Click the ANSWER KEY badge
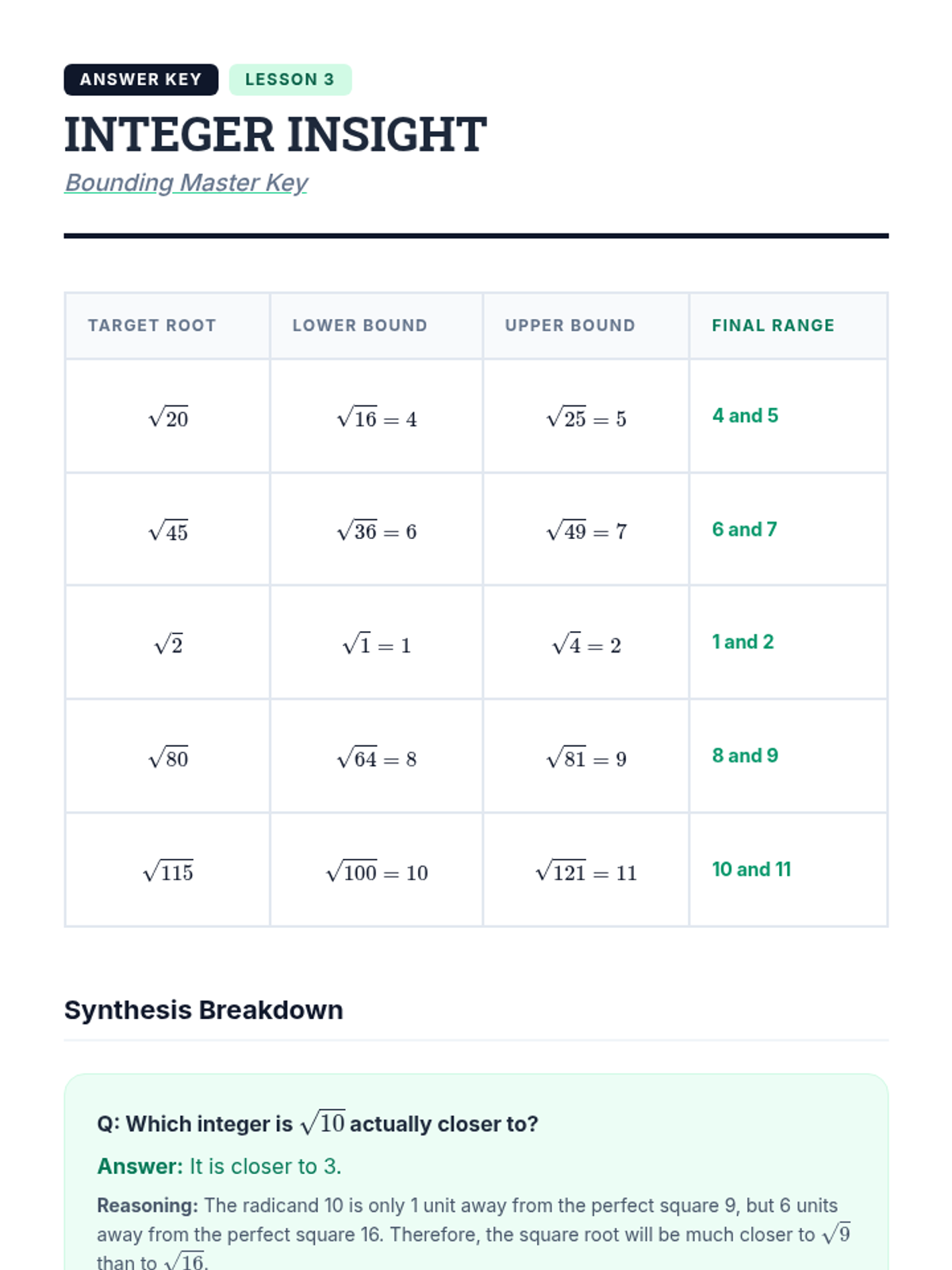 pos(140,79)
